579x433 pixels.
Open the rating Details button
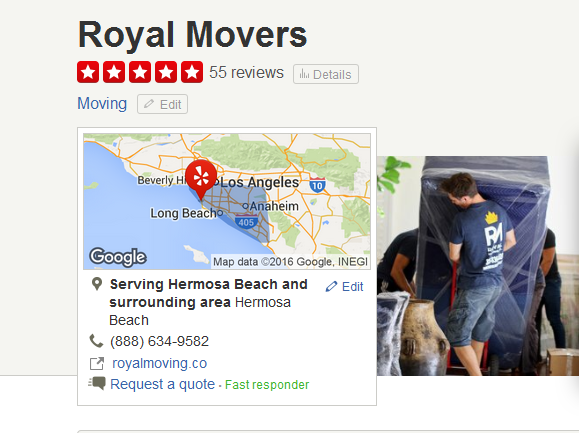pyautogui.click(x=326, y=74)
